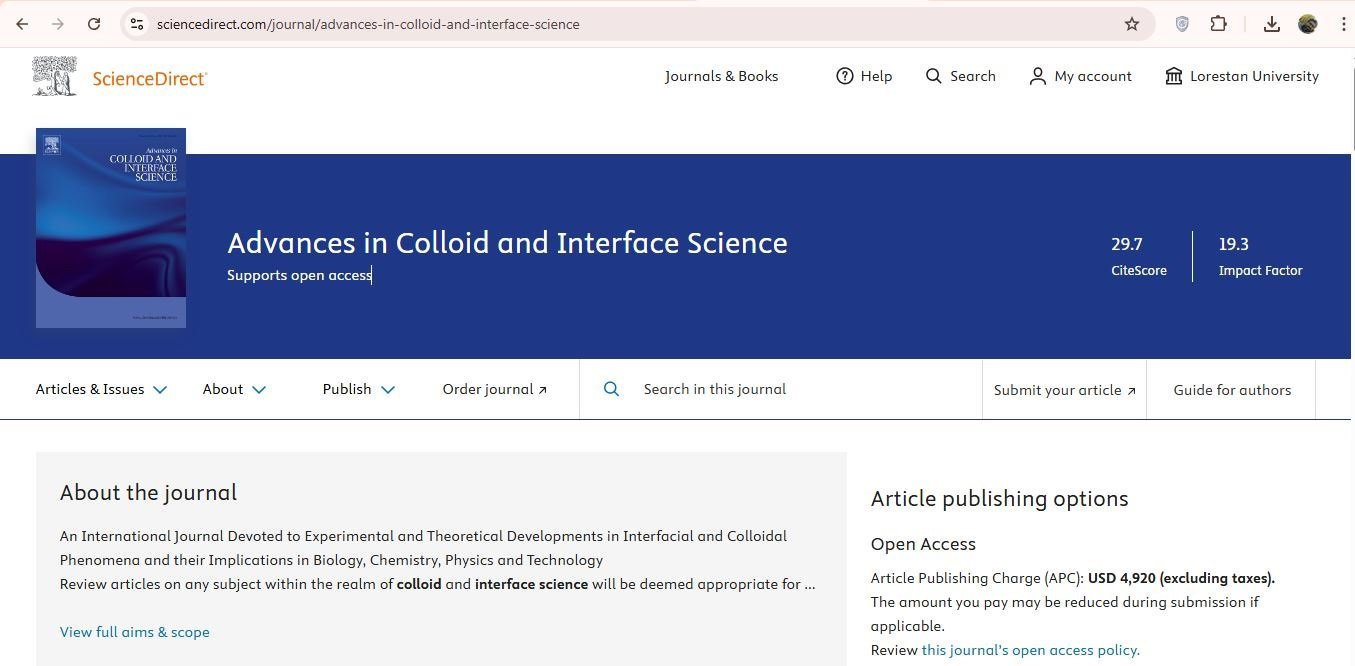
Task: Click the Lorestan University institution icon
Action: tap(1174, 76)
